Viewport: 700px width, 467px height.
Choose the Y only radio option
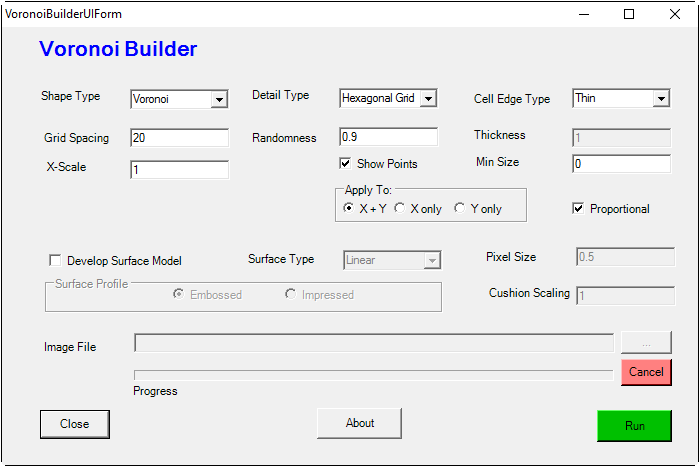(459, 208)
